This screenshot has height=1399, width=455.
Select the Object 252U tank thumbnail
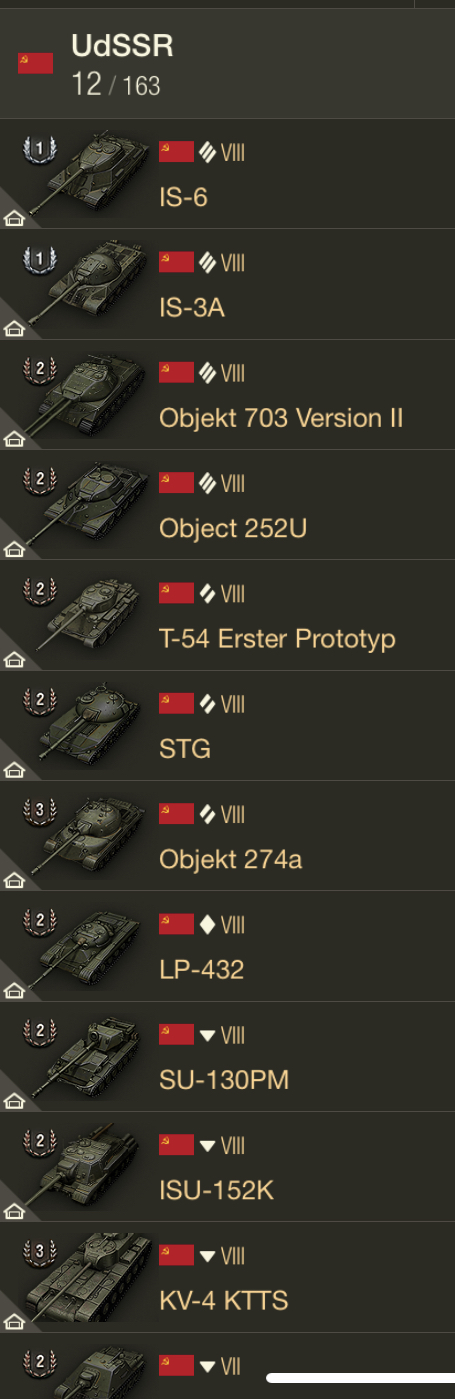tap(88, 505)
